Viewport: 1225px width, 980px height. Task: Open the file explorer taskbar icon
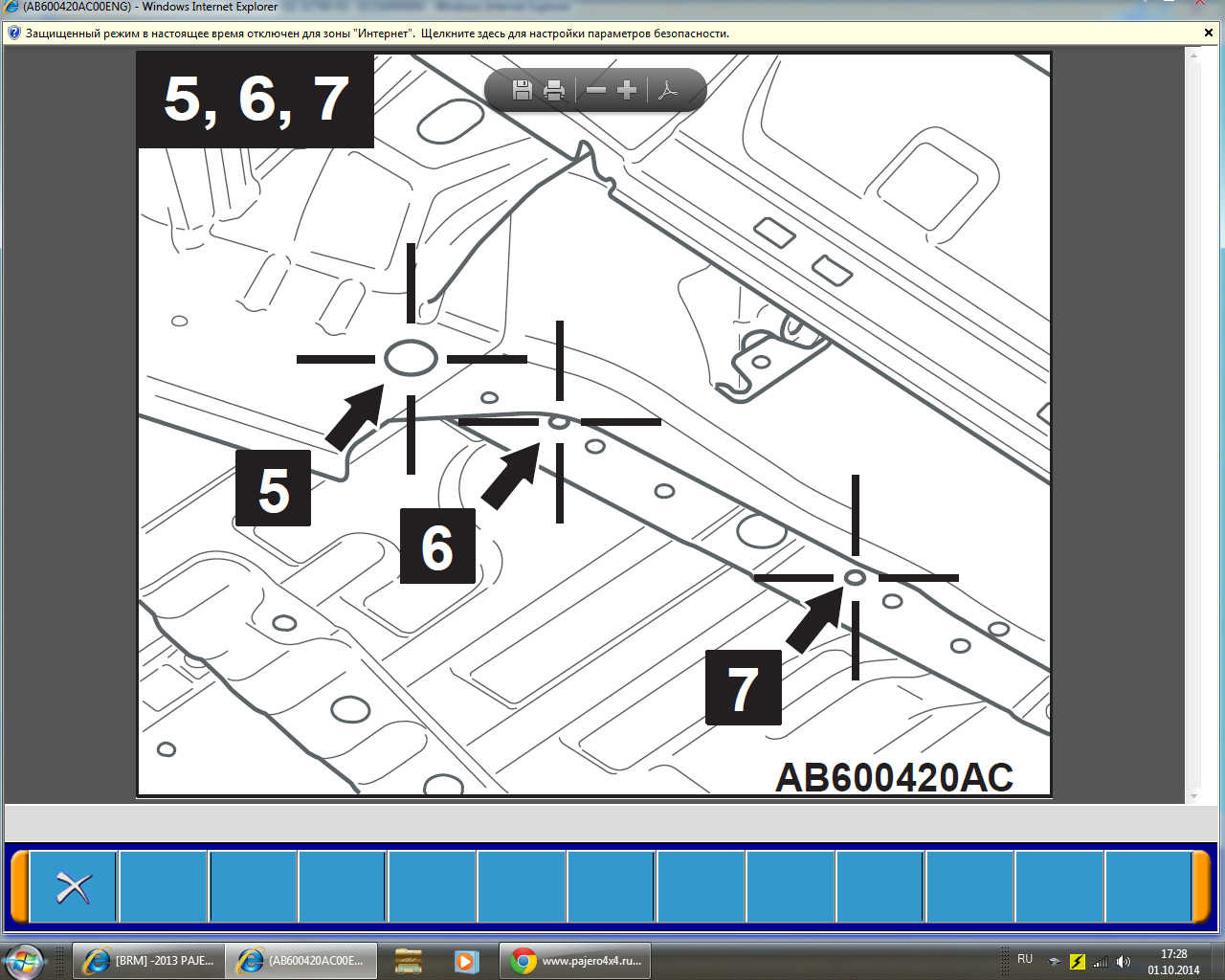coord(409,961)
